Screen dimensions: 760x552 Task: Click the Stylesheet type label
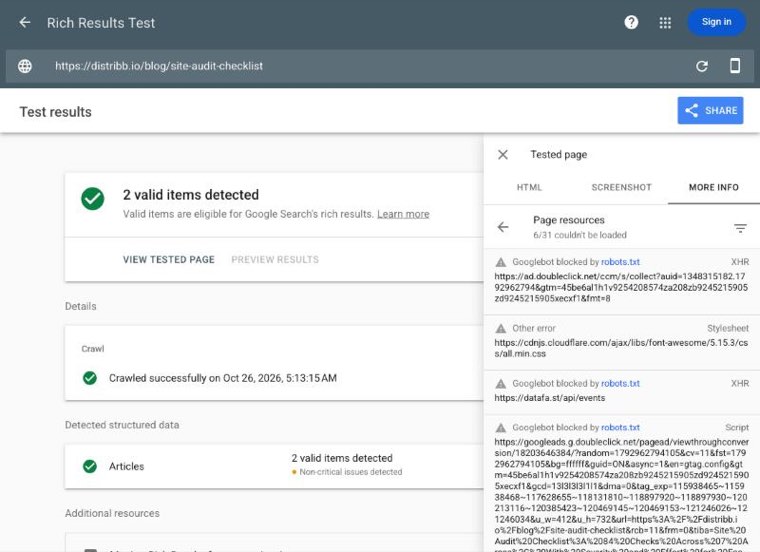click(728, 328)
